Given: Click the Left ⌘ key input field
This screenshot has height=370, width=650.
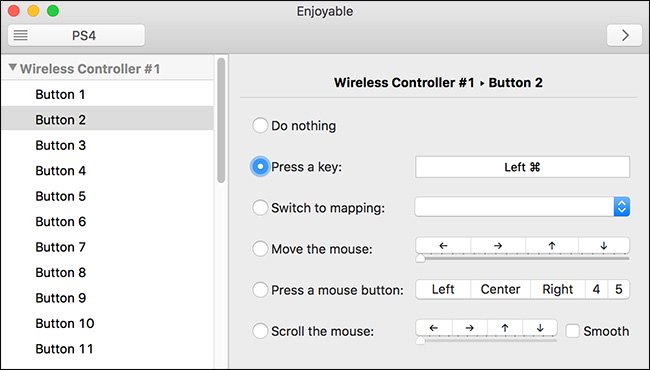Looking at the screenshot, I should point(522,167).
